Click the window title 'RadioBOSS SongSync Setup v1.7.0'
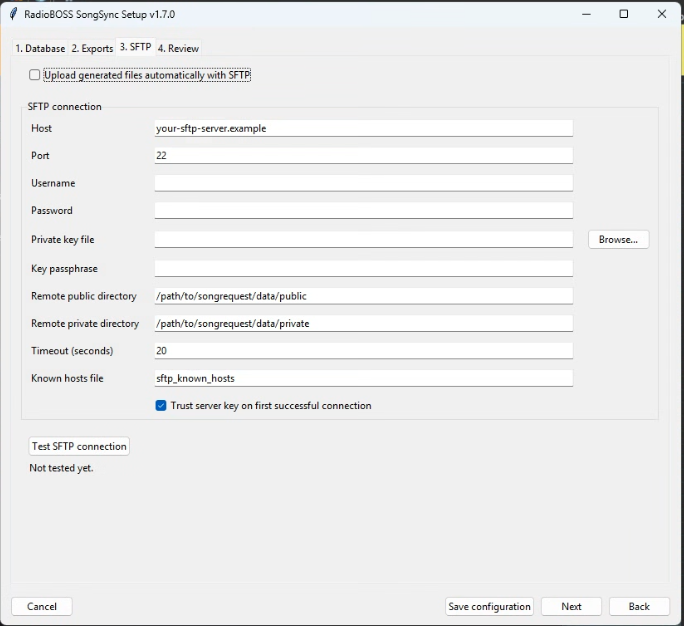684x626 pixels. coord(99,14)
